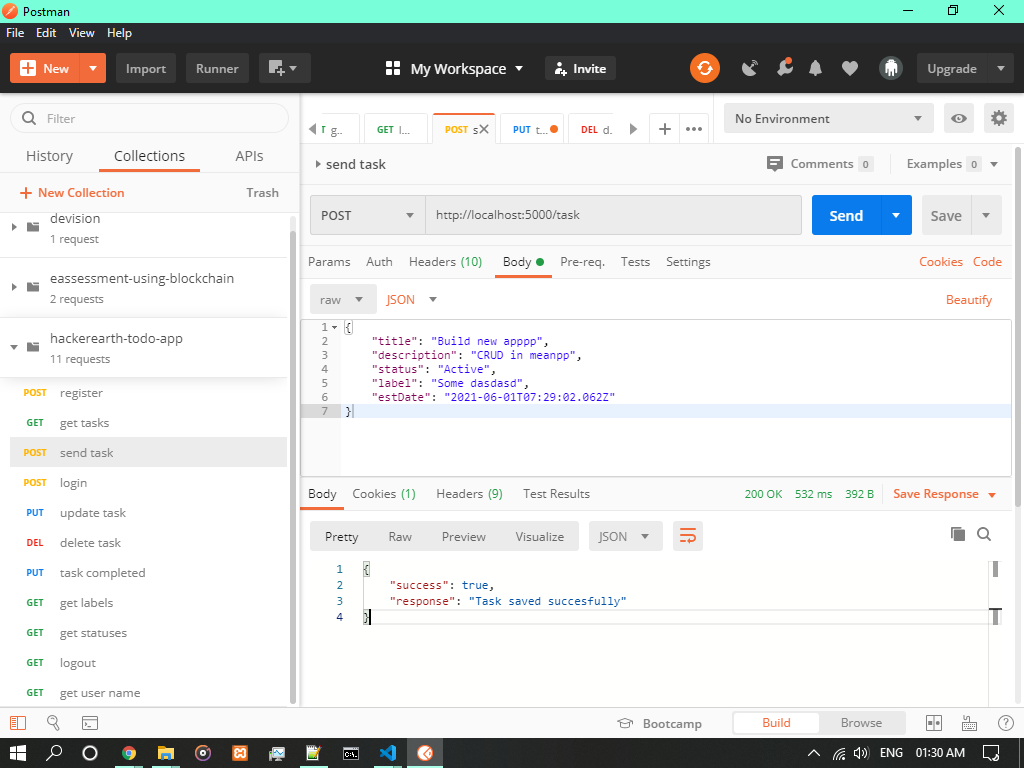Click the environment quick look eye icon
Image resolution: width=1024 pixels, height=768 pixels.
(959, 118)
